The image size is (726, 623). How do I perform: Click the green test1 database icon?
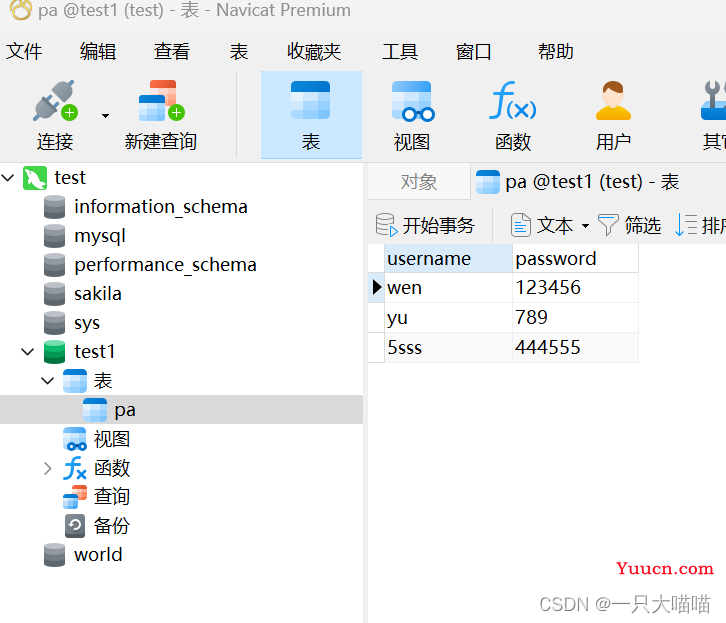(54, 352)
